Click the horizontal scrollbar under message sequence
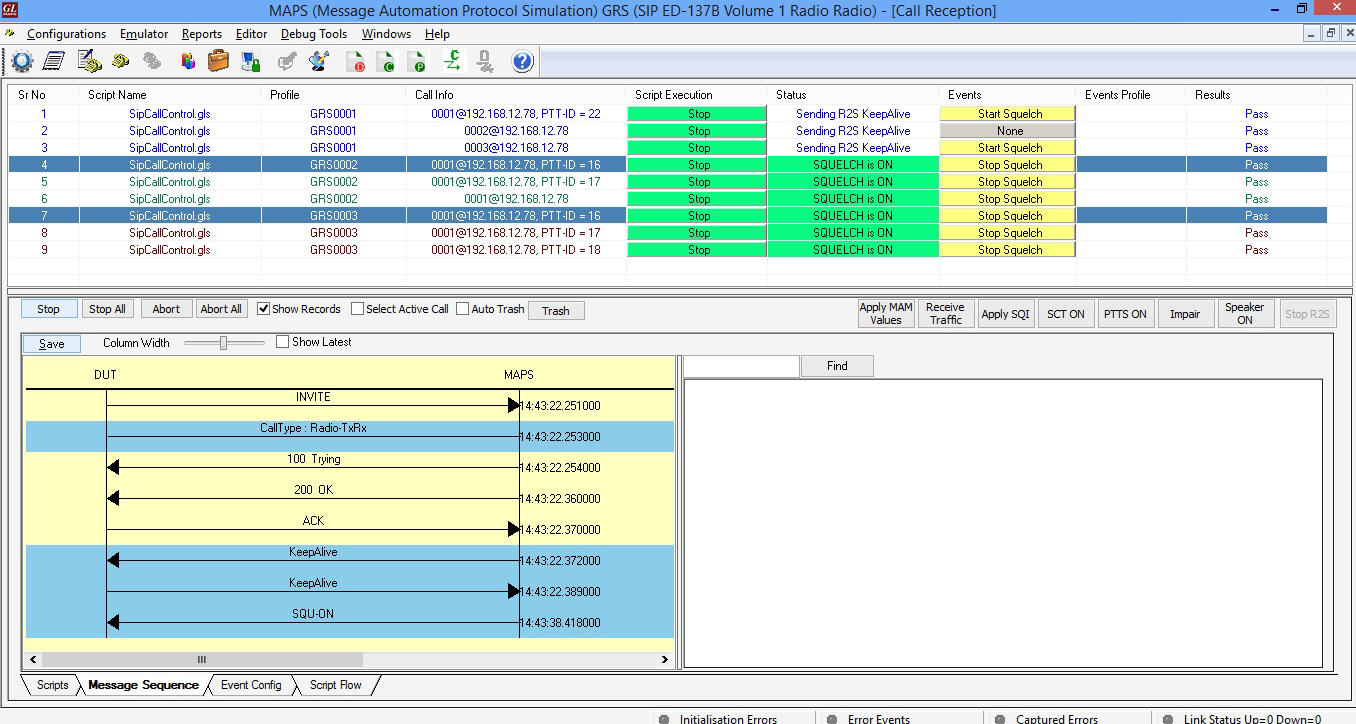 200,659
